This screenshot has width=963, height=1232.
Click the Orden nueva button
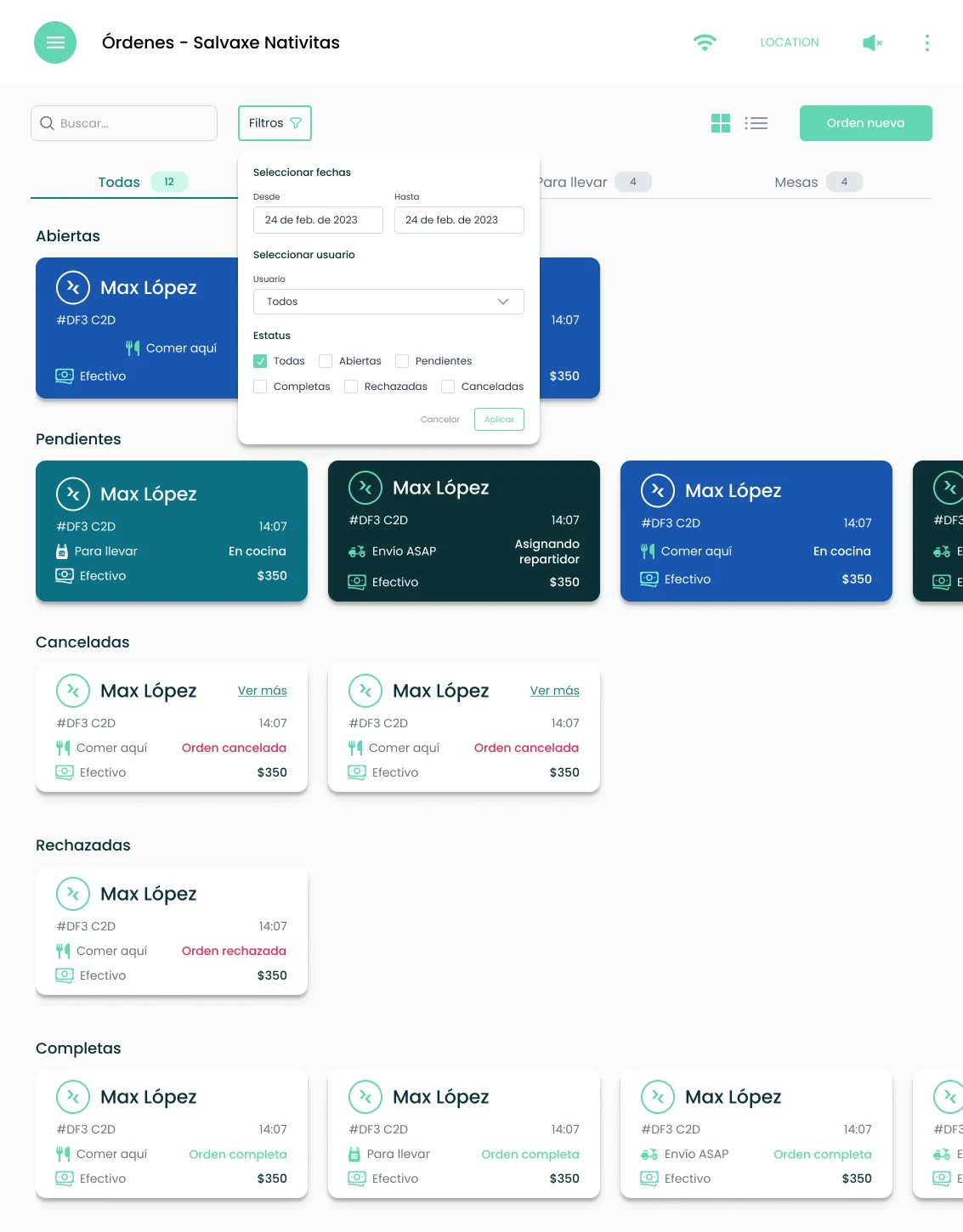coord(866,123)
